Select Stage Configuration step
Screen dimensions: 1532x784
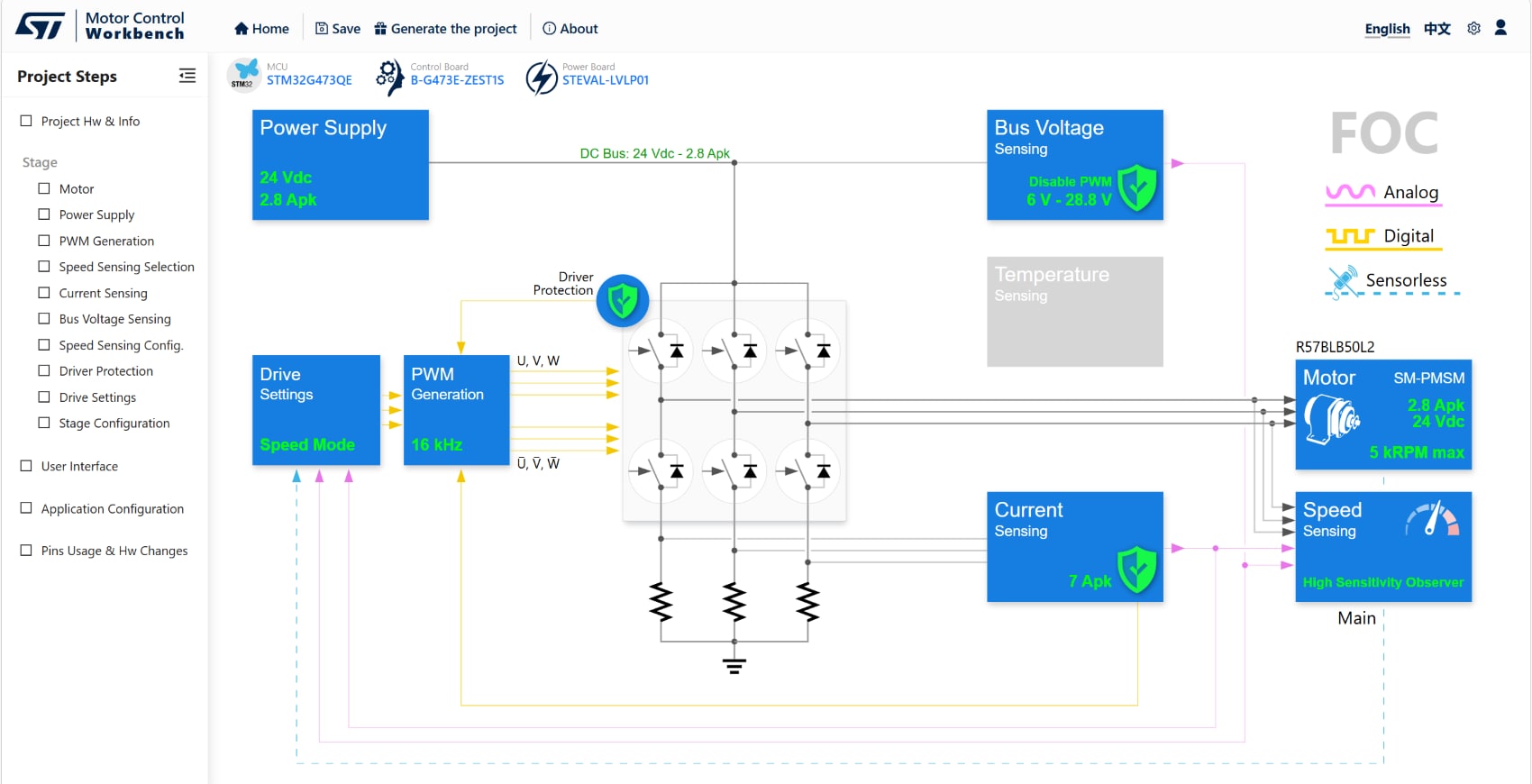point(114,423)
